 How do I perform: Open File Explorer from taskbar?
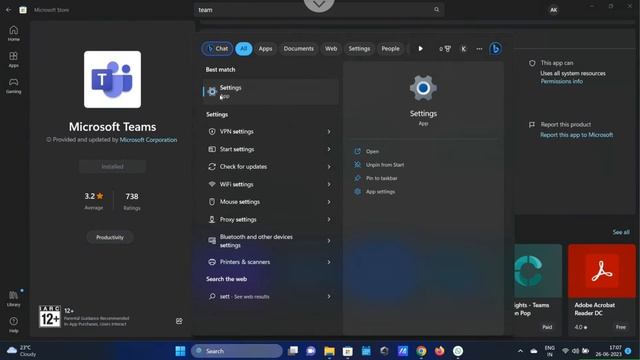329,351
